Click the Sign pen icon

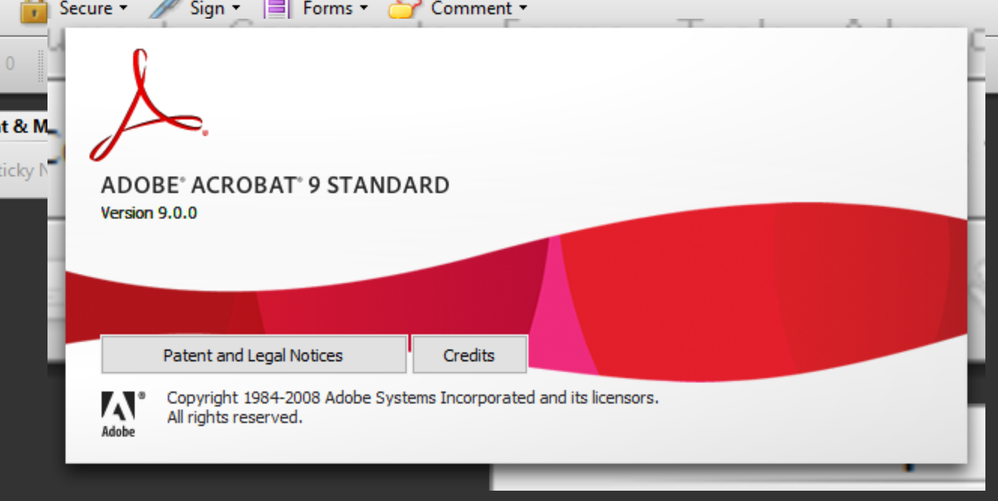coord(164,8)
